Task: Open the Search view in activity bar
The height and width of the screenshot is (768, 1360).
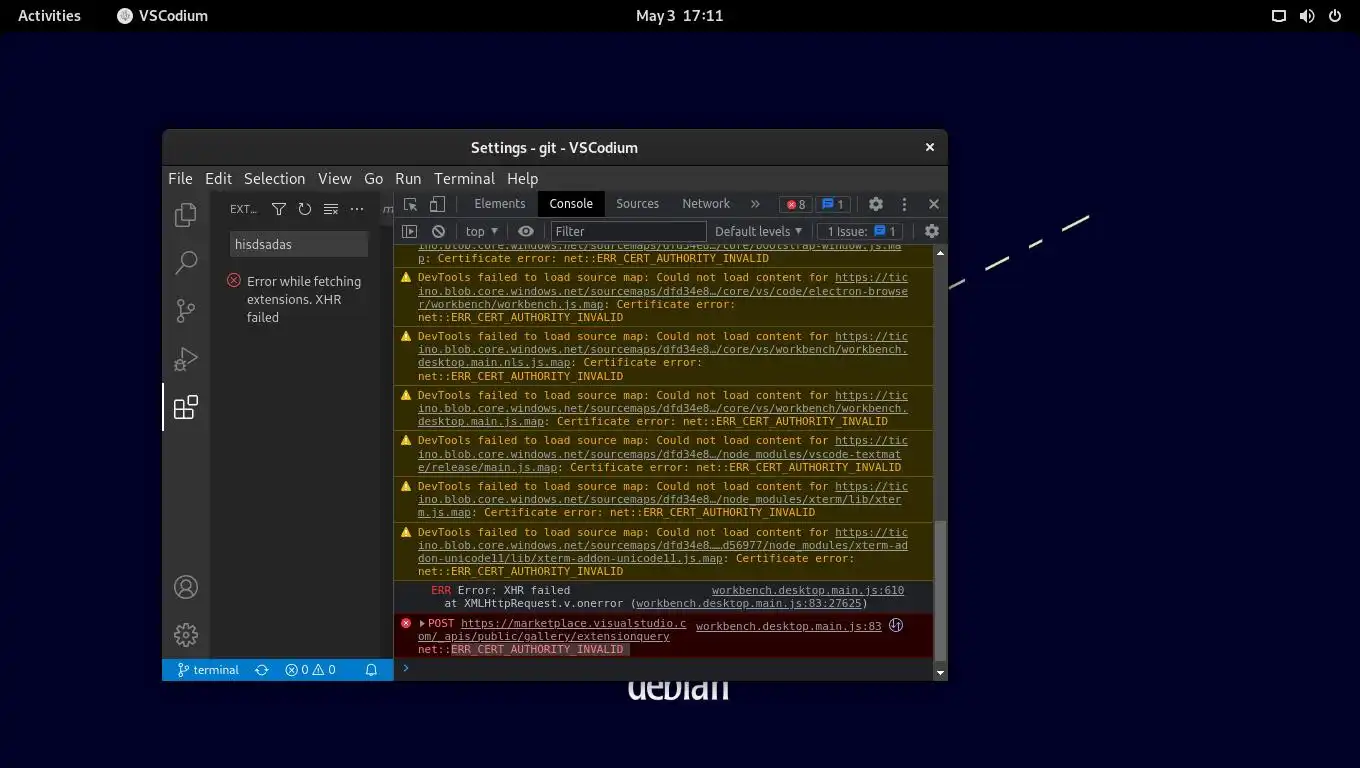Action: pos(185,263)
